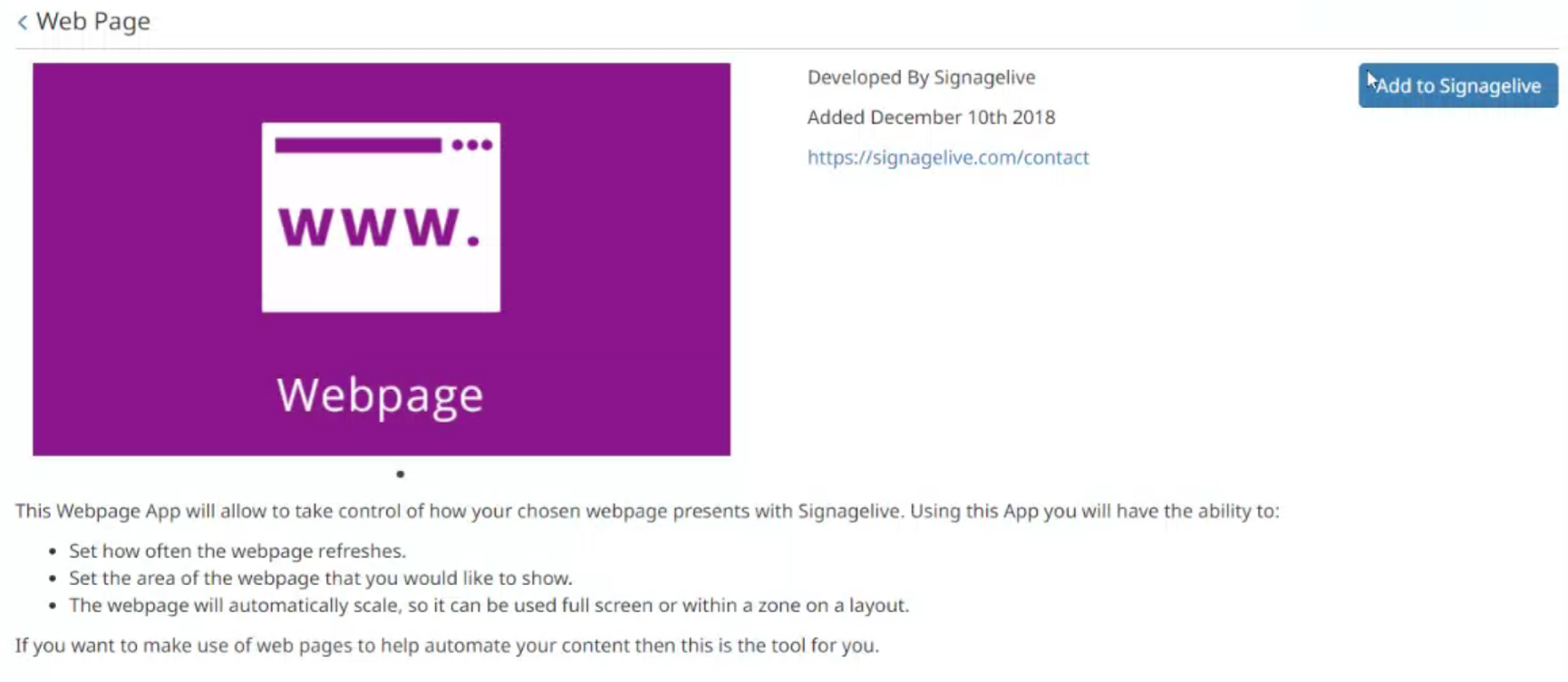
Task: Click the Webpage label inside the purple tile
Action: point(380,393)
